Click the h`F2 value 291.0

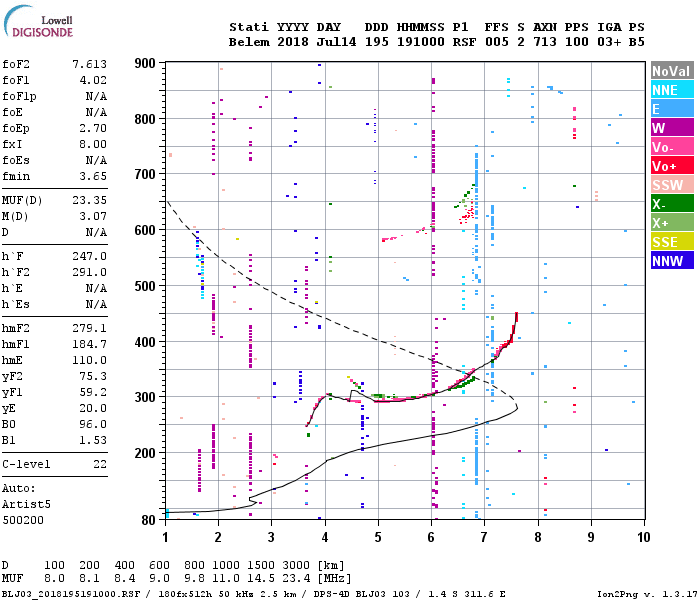tap(89, 272)
